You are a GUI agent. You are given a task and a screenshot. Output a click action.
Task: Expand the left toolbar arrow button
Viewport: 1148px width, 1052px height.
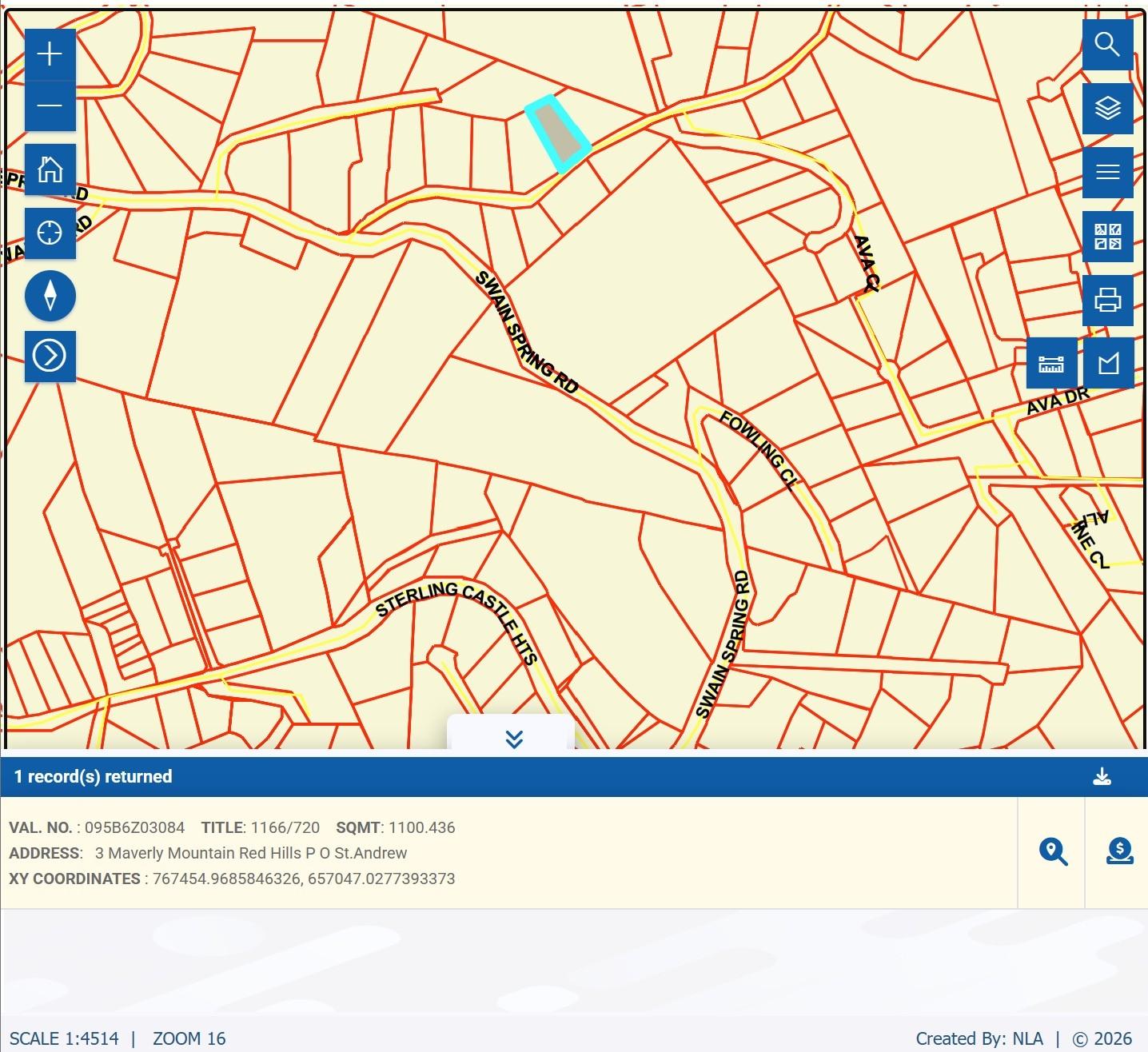(x=50, y=356)
